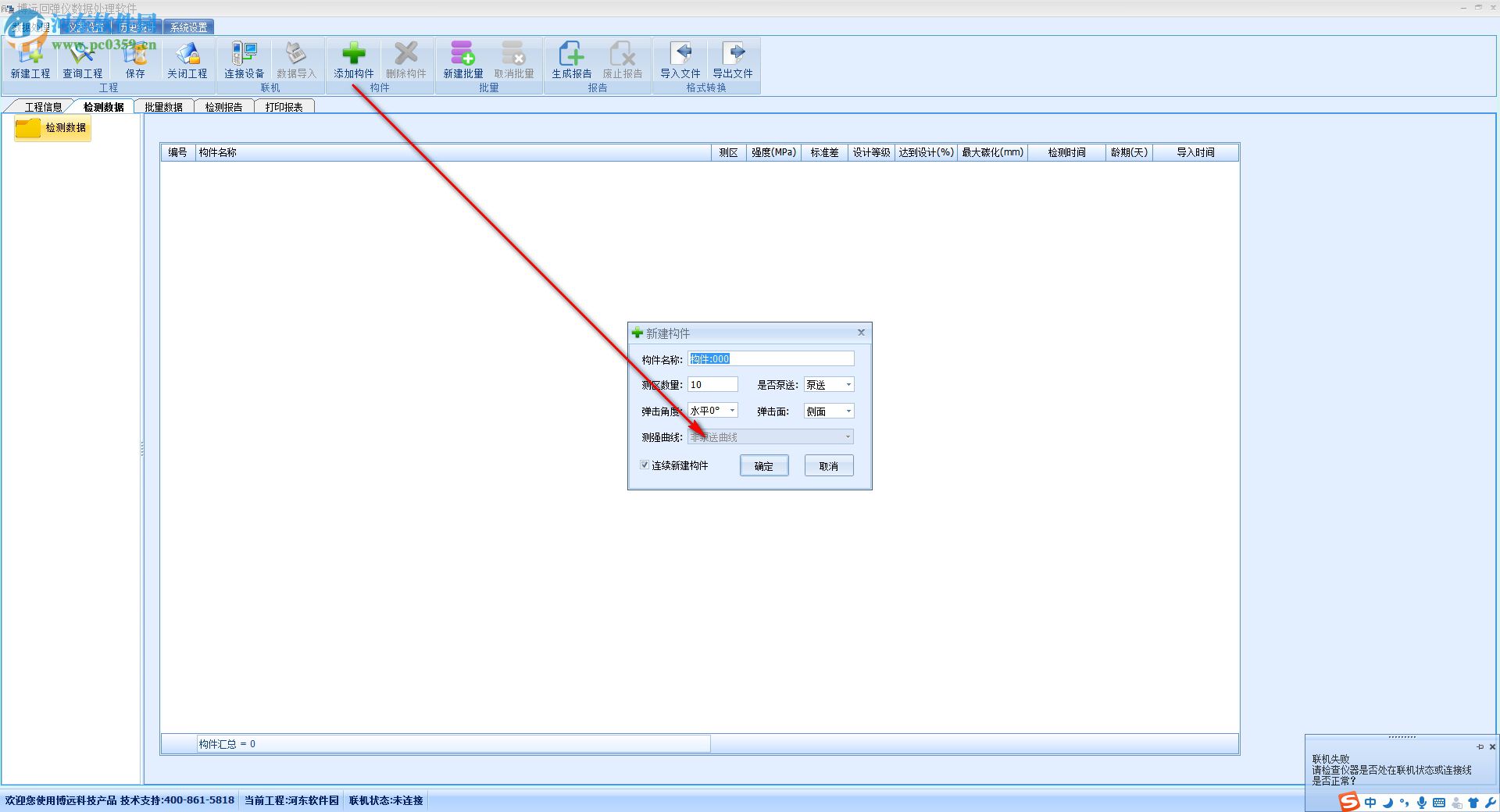Viewport: 1500px width, 812px height.
Task: Select the 检测数据 tab
Action: pyautogui.click(x=103, y=107)
